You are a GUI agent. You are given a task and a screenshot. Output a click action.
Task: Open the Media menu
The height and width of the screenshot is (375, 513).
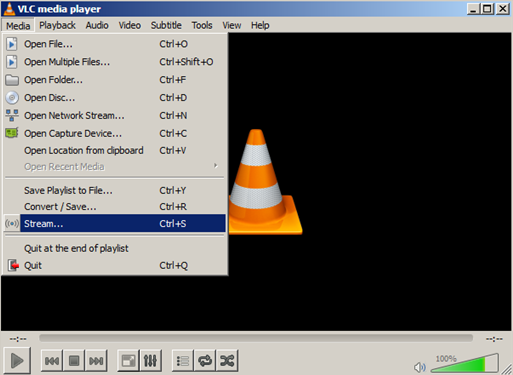point(18,26)
